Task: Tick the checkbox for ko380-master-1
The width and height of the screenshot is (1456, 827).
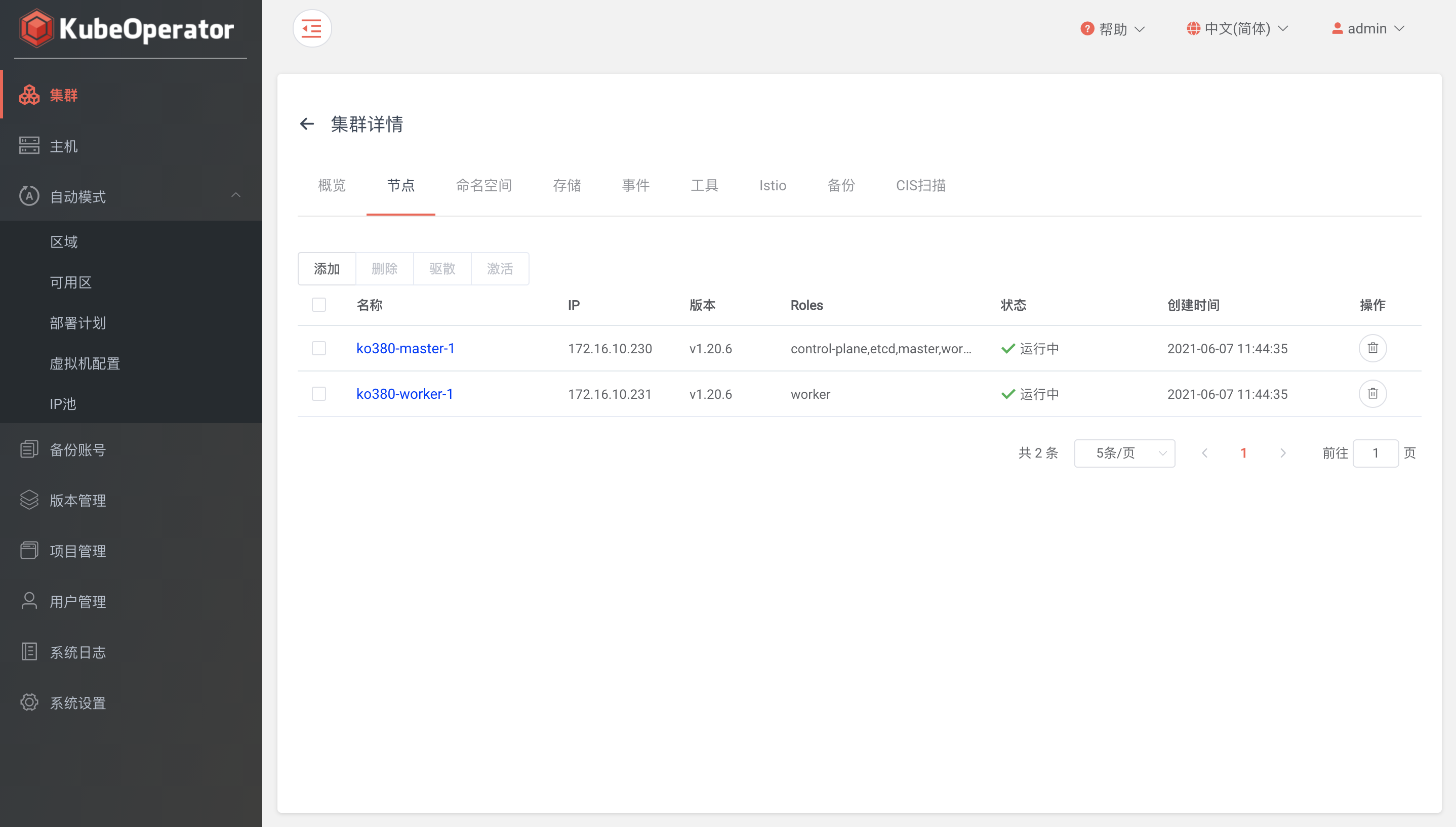Action: [x=319, y=348]
